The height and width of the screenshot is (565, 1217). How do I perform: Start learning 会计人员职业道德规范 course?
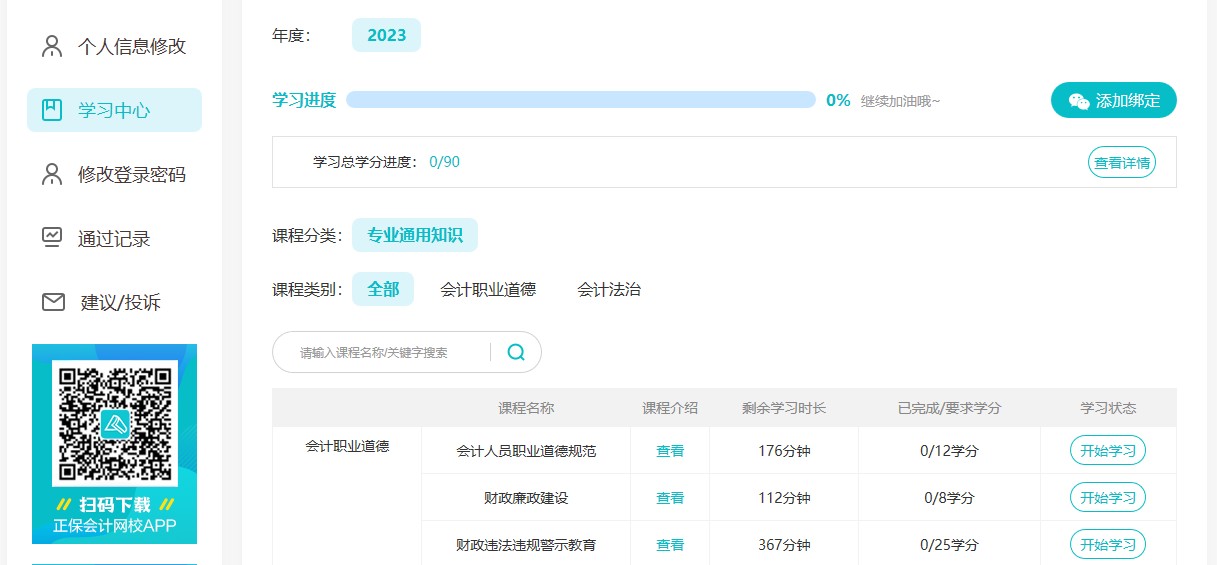pos(1107,451)
